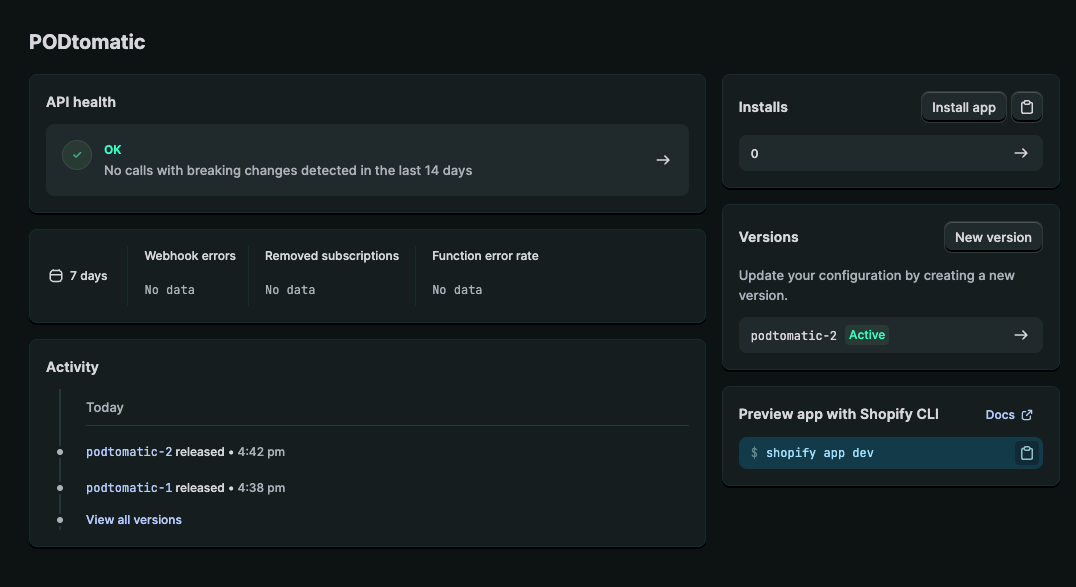Copy the install link via clipboard icon

pyautogui.click(x=1027, y=107)
